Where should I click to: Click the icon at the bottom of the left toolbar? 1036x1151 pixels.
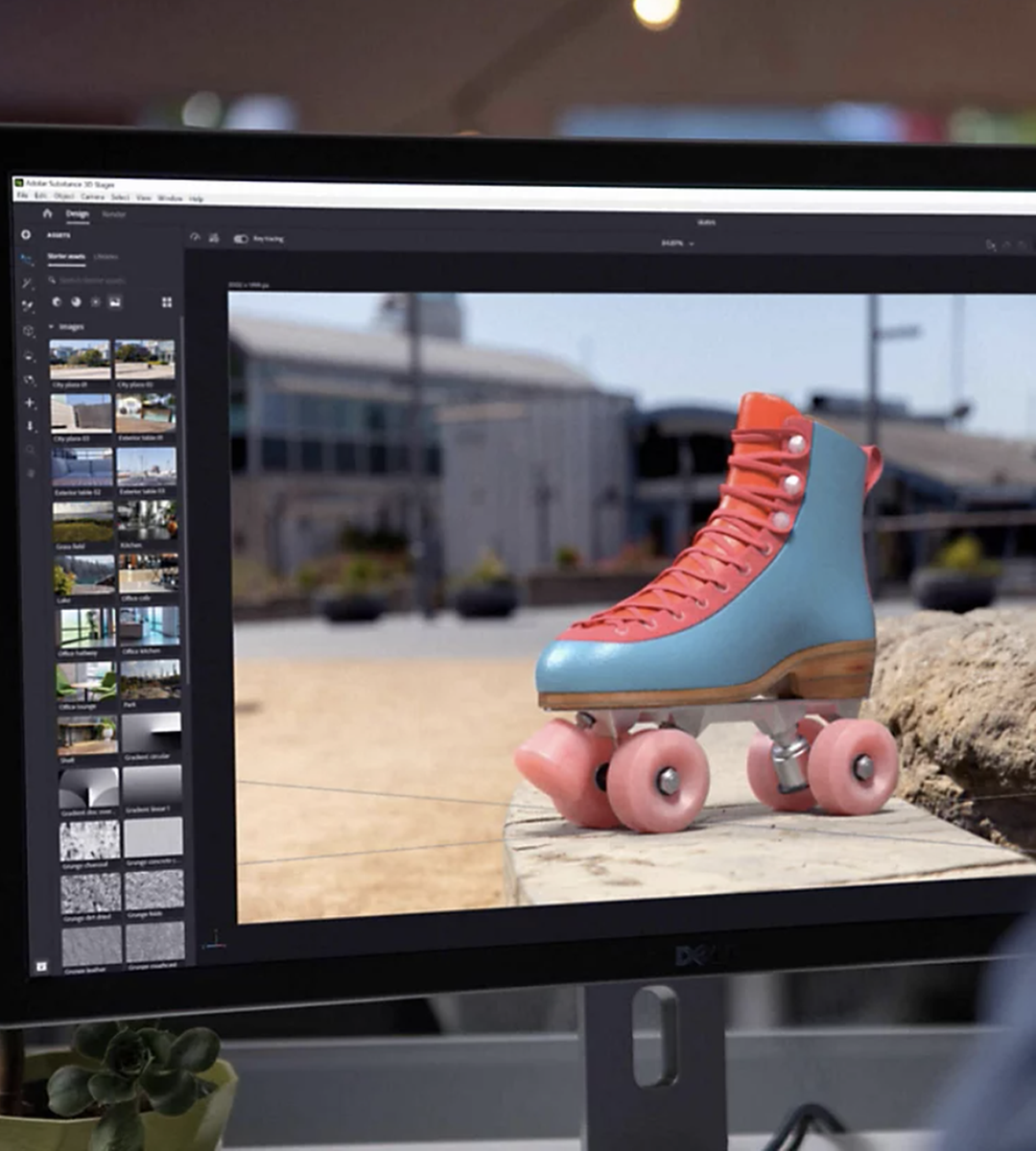coord(41,967)
